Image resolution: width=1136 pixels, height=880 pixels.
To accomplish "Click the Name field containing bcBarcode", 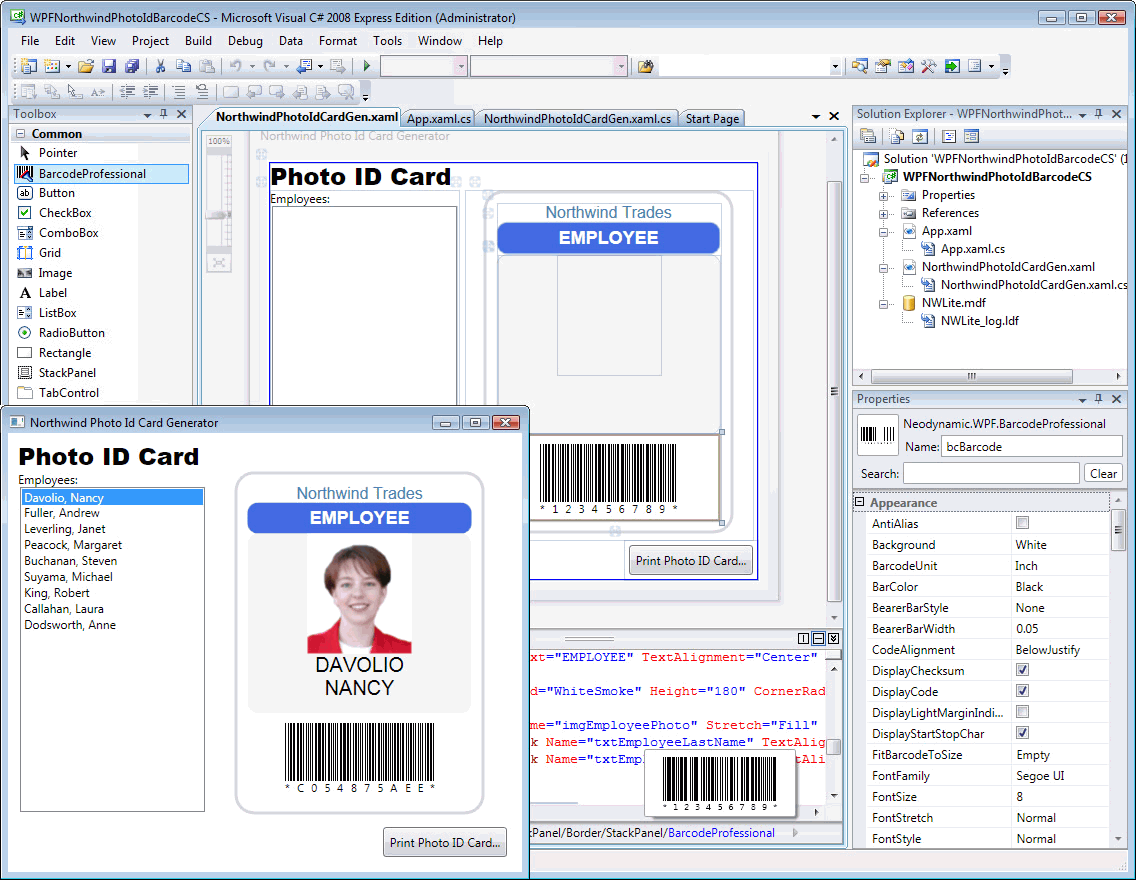I will (x=1032, y=447).
